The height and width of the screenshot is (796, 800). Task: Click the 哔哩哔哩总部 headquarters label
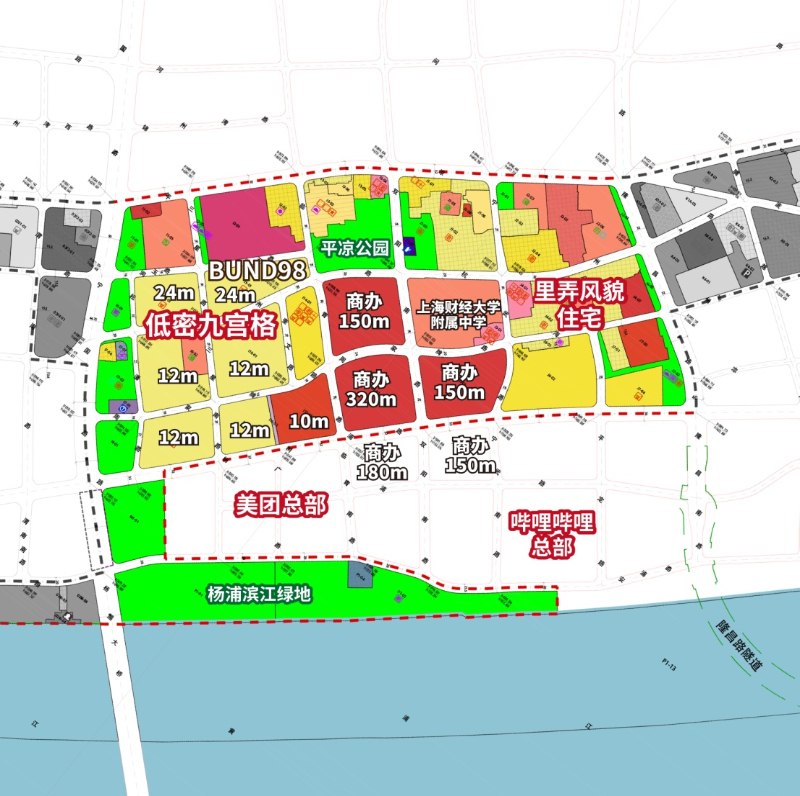pos(552,534)
